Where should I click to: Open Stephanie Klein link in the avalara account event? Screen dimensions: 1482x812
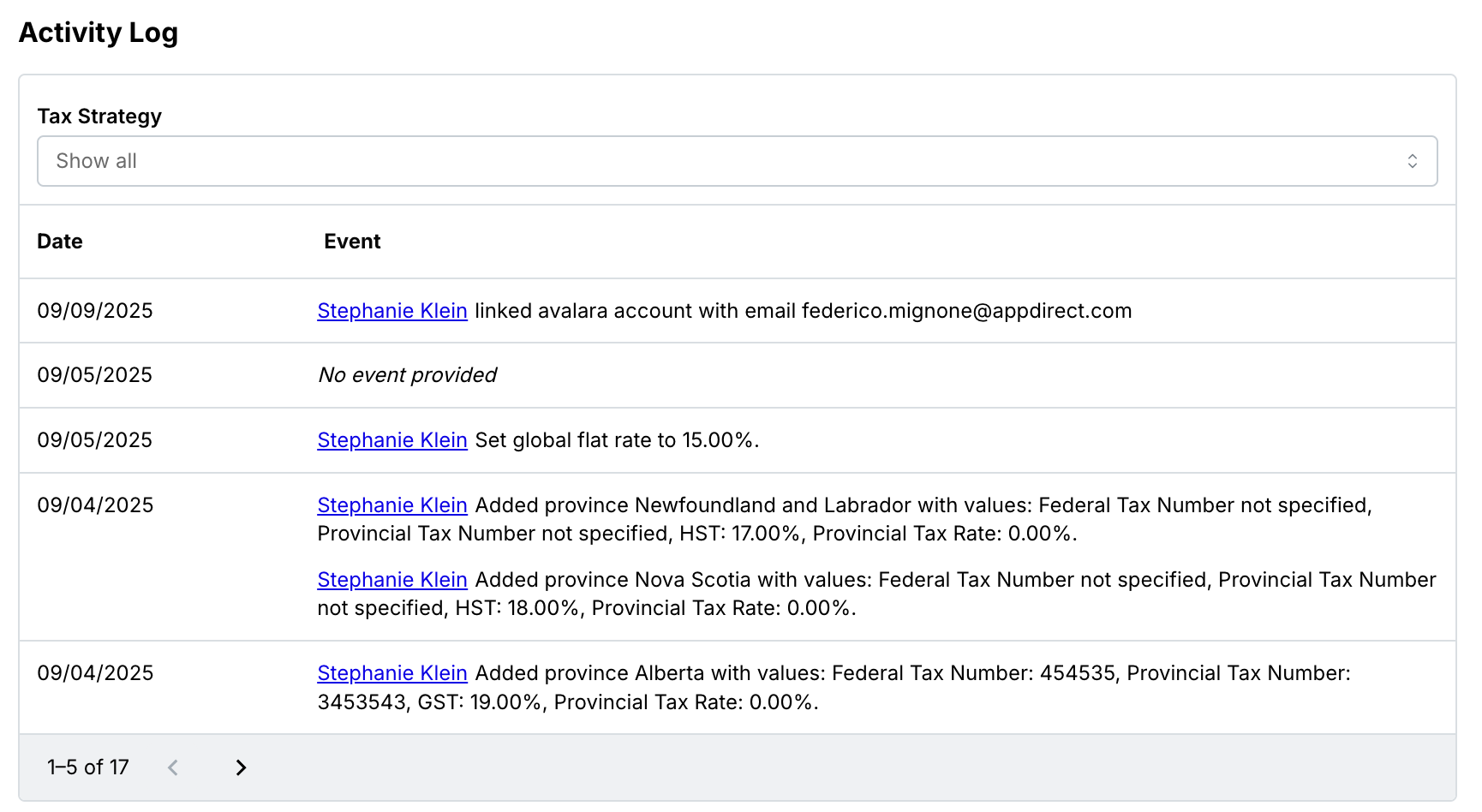[391, 311]
